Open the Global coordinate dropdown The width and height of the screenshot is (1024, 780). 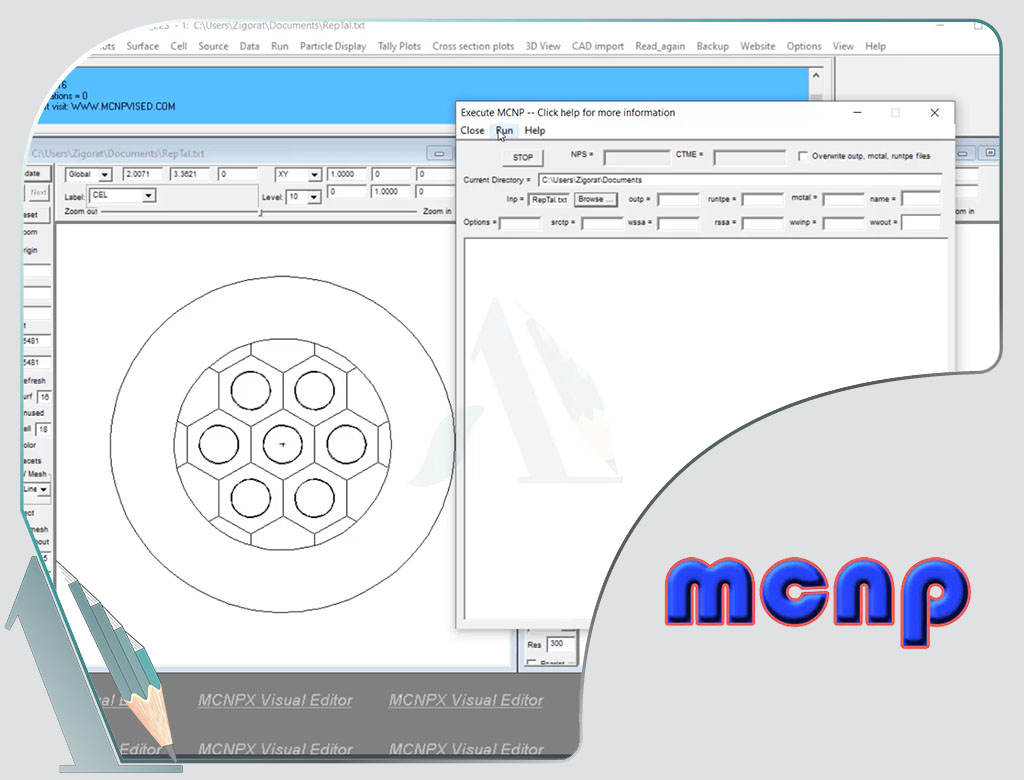point(104,175)
